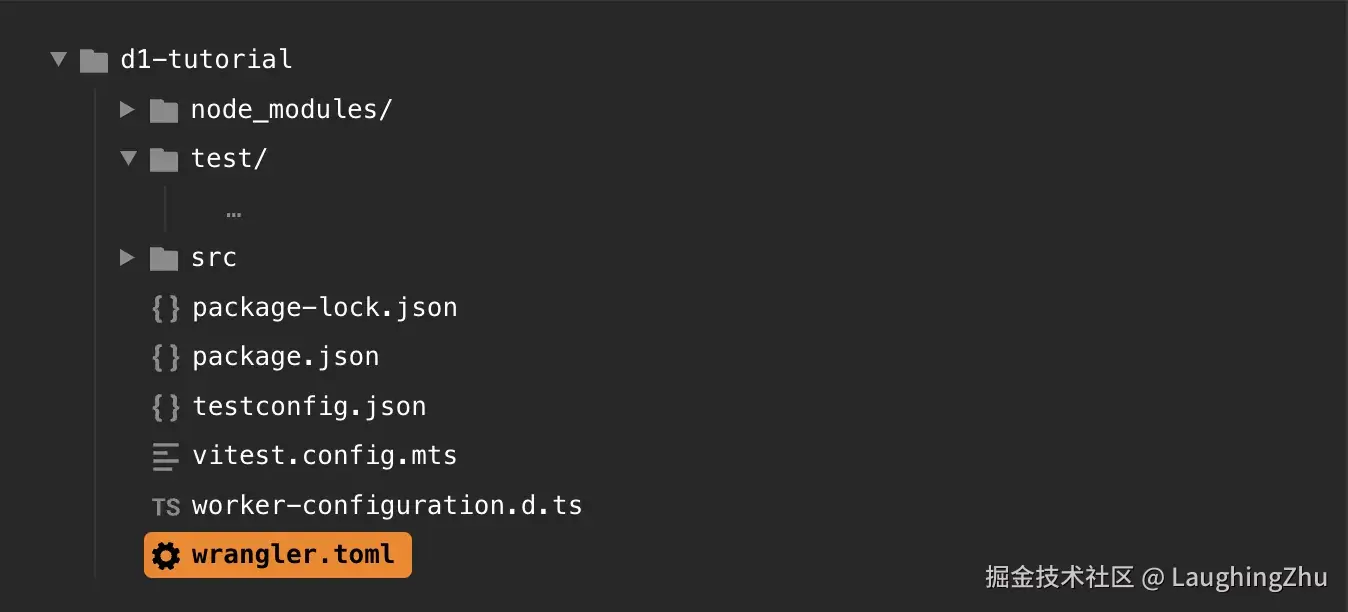Collapse the test folder arrow
Screen dimensions: 1348x612
click(128, 158)
